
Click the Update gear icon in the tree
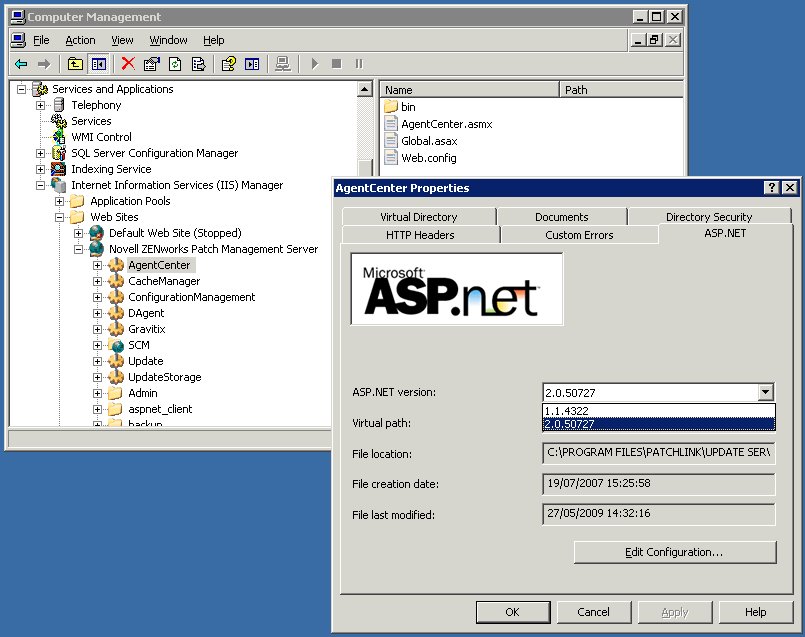(x=116, y=361)
